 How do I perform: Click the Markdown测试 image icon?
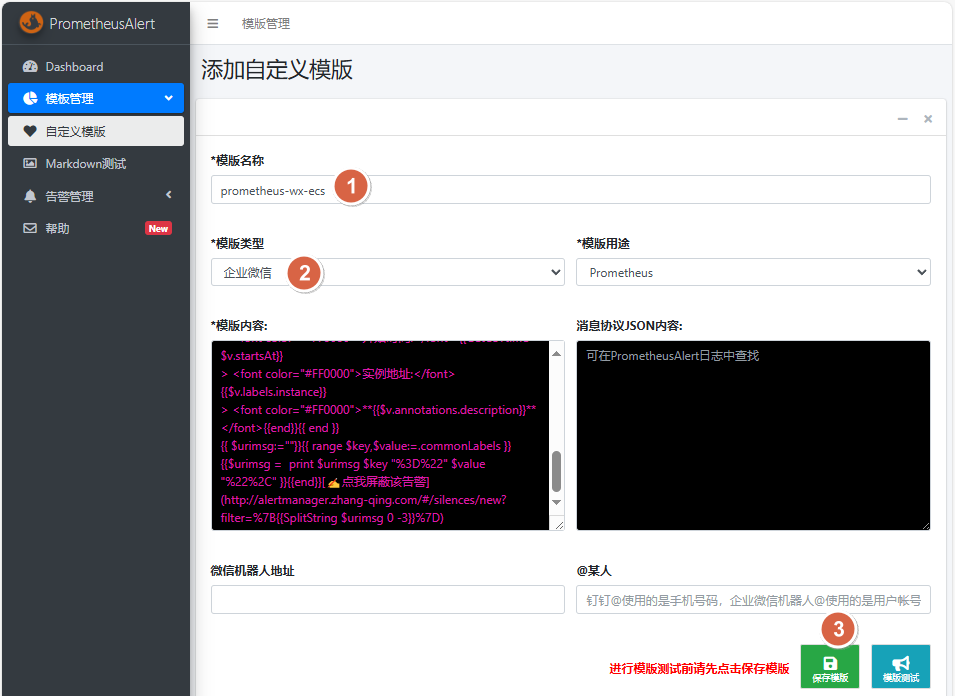(30, 163)
